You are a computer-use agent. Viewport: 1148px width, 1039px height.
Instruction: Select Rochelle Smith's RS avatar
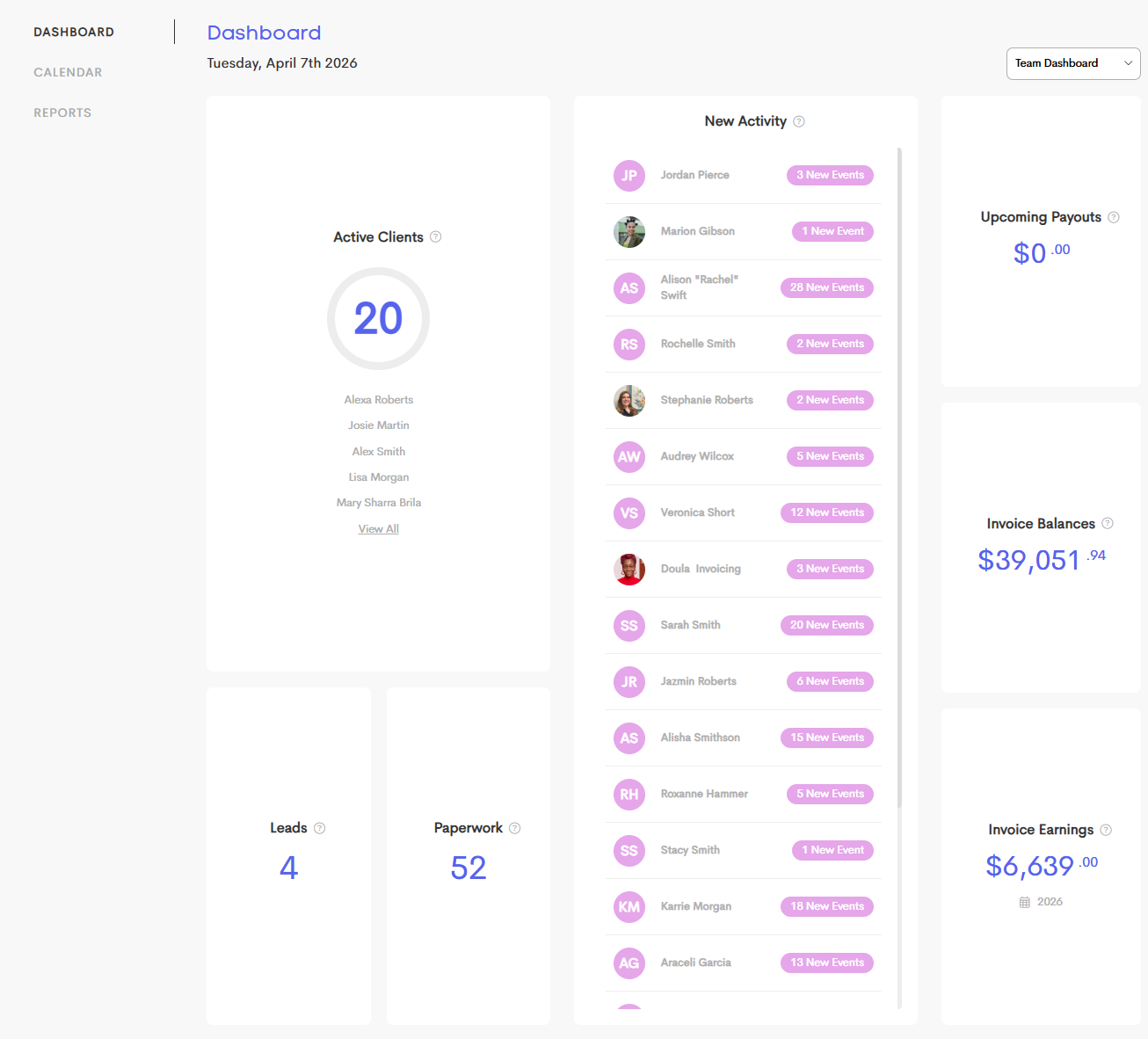pyautogui.click(x=629, y=345)
